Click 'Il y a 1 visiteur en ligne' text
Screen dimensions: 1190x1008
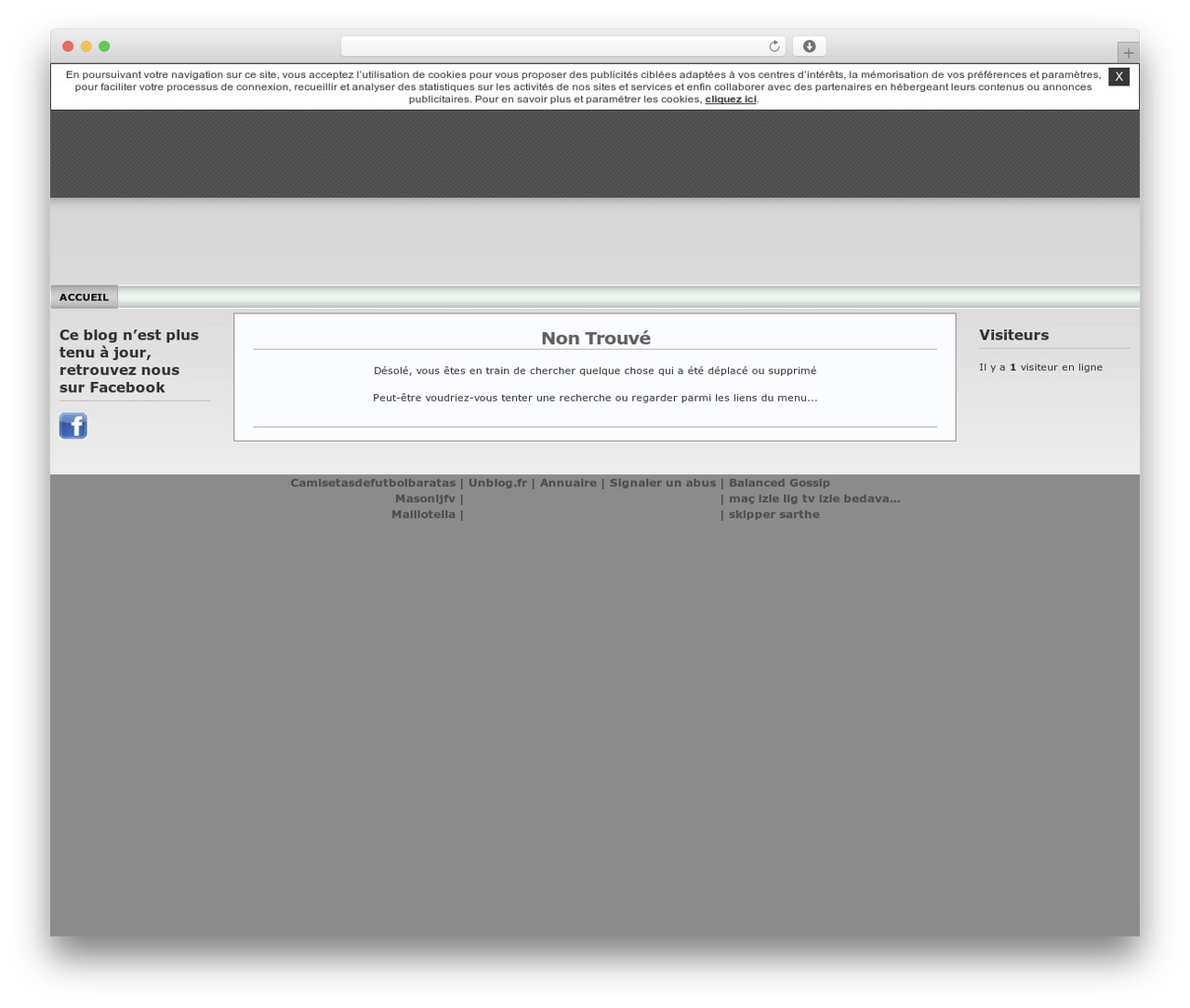tap(1040, 367)
